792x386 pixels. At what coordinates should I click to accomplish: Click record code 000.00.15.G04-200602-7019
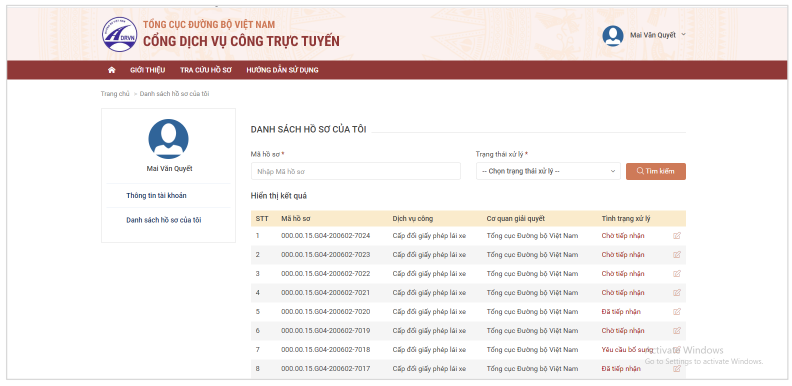[325, 331]
